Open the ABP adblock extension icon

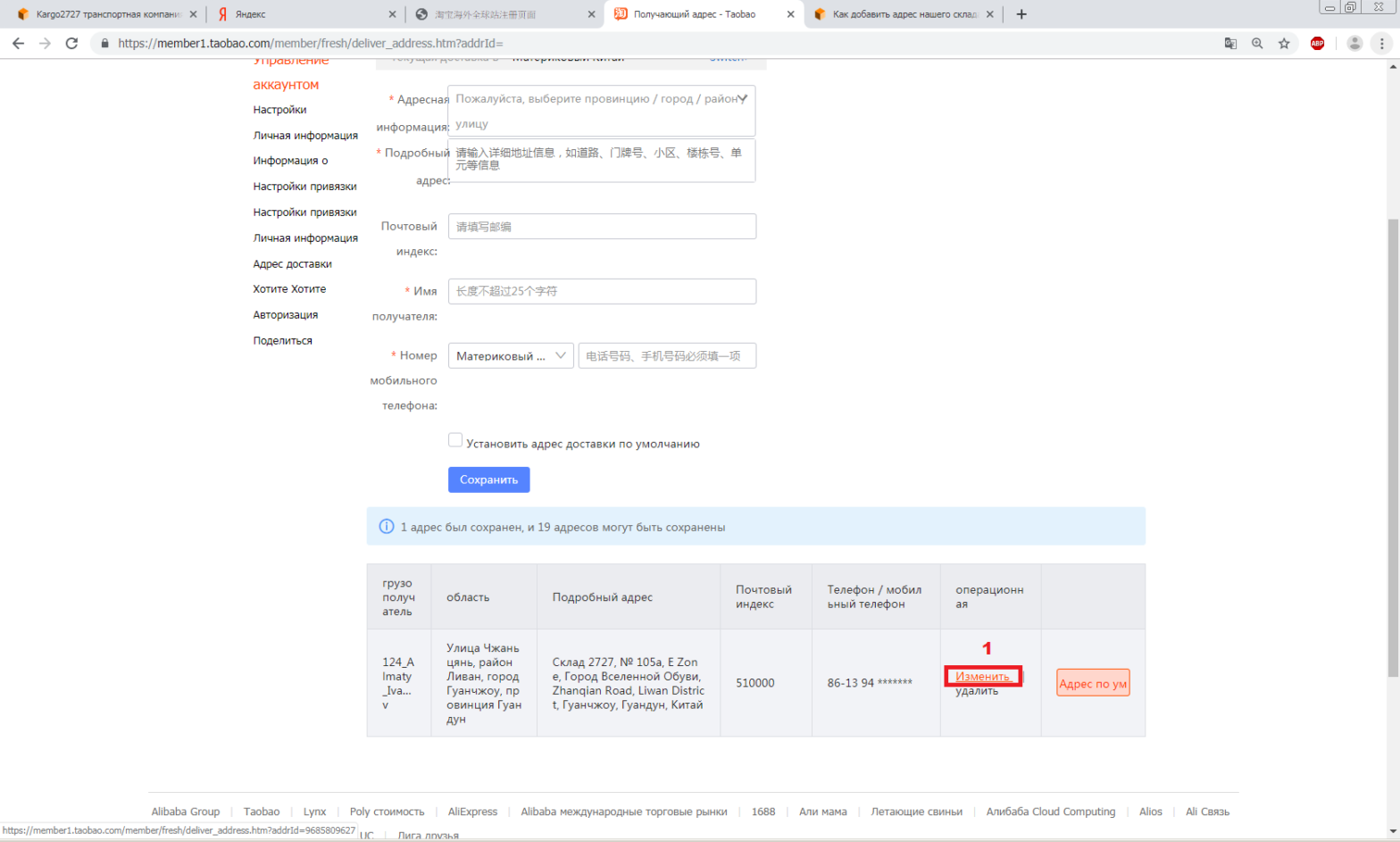(1317, 43)
